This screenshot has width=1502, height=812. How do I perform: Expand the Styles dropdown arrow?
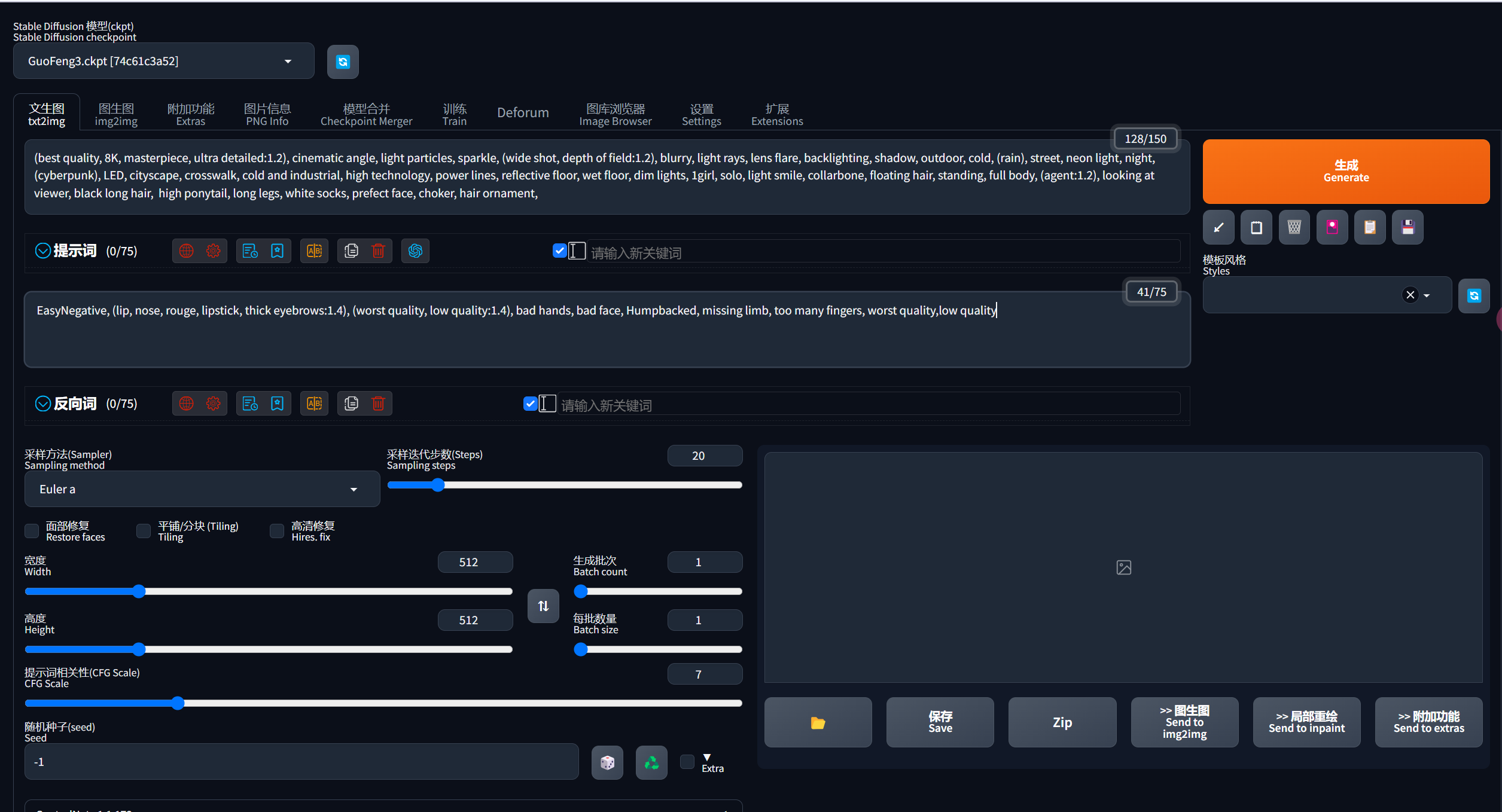click(1427, 295)
